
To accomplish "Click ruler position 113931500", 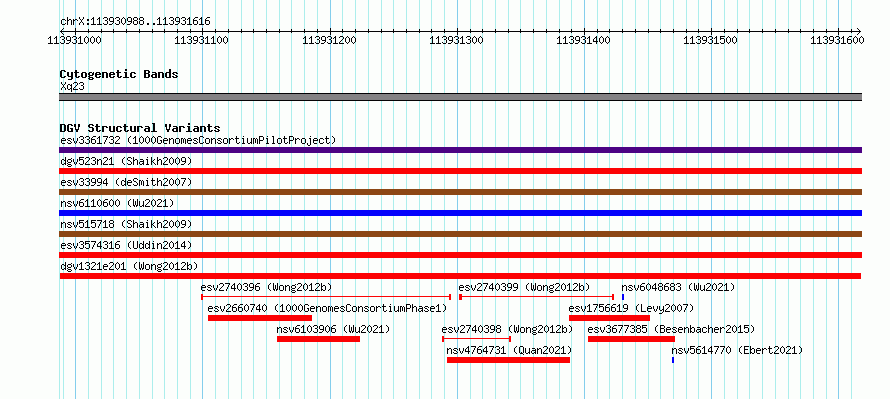I will 711,40.
